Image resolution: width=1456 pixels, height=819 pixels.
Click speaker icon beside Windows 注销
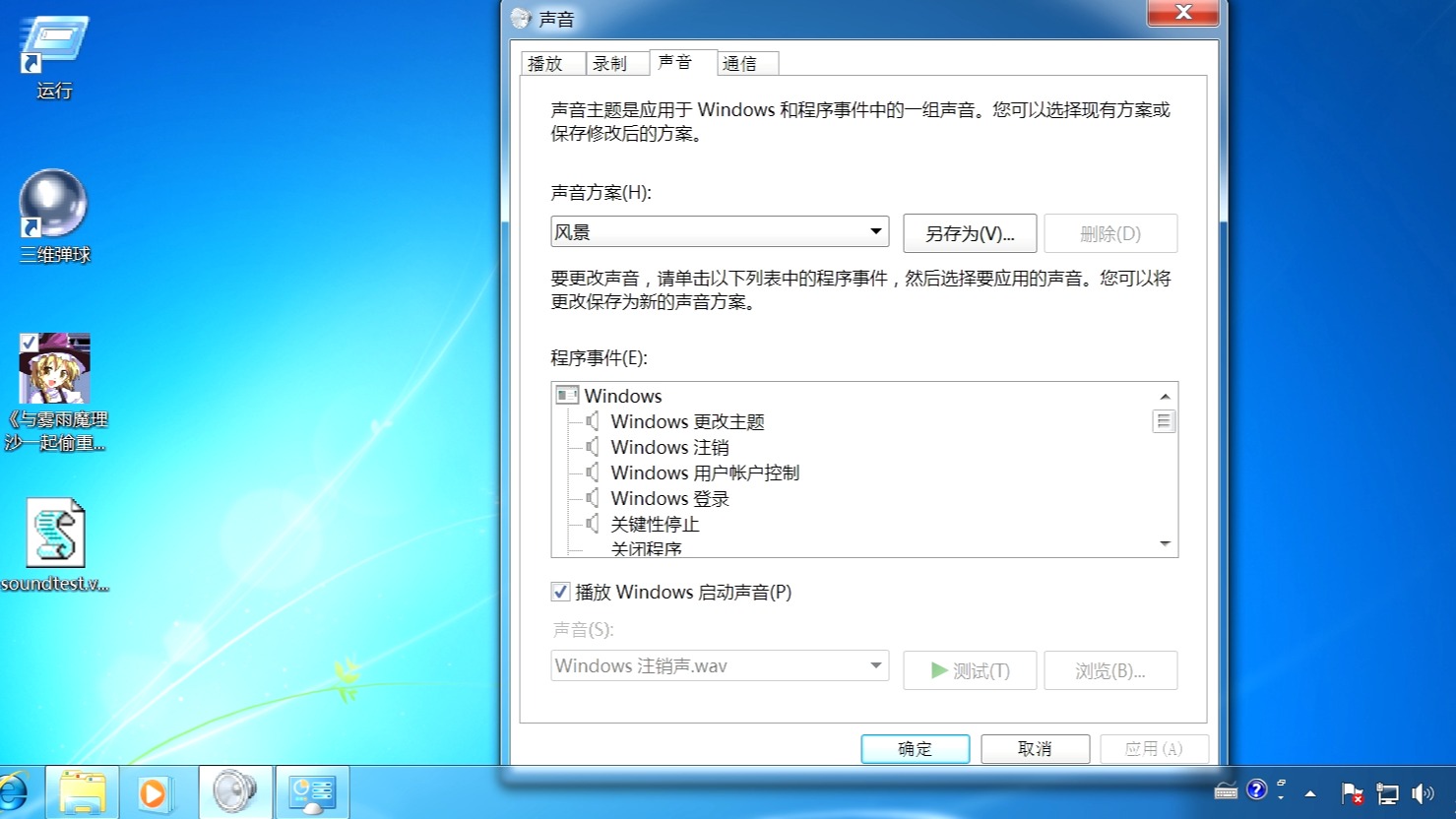coord(593,447)
